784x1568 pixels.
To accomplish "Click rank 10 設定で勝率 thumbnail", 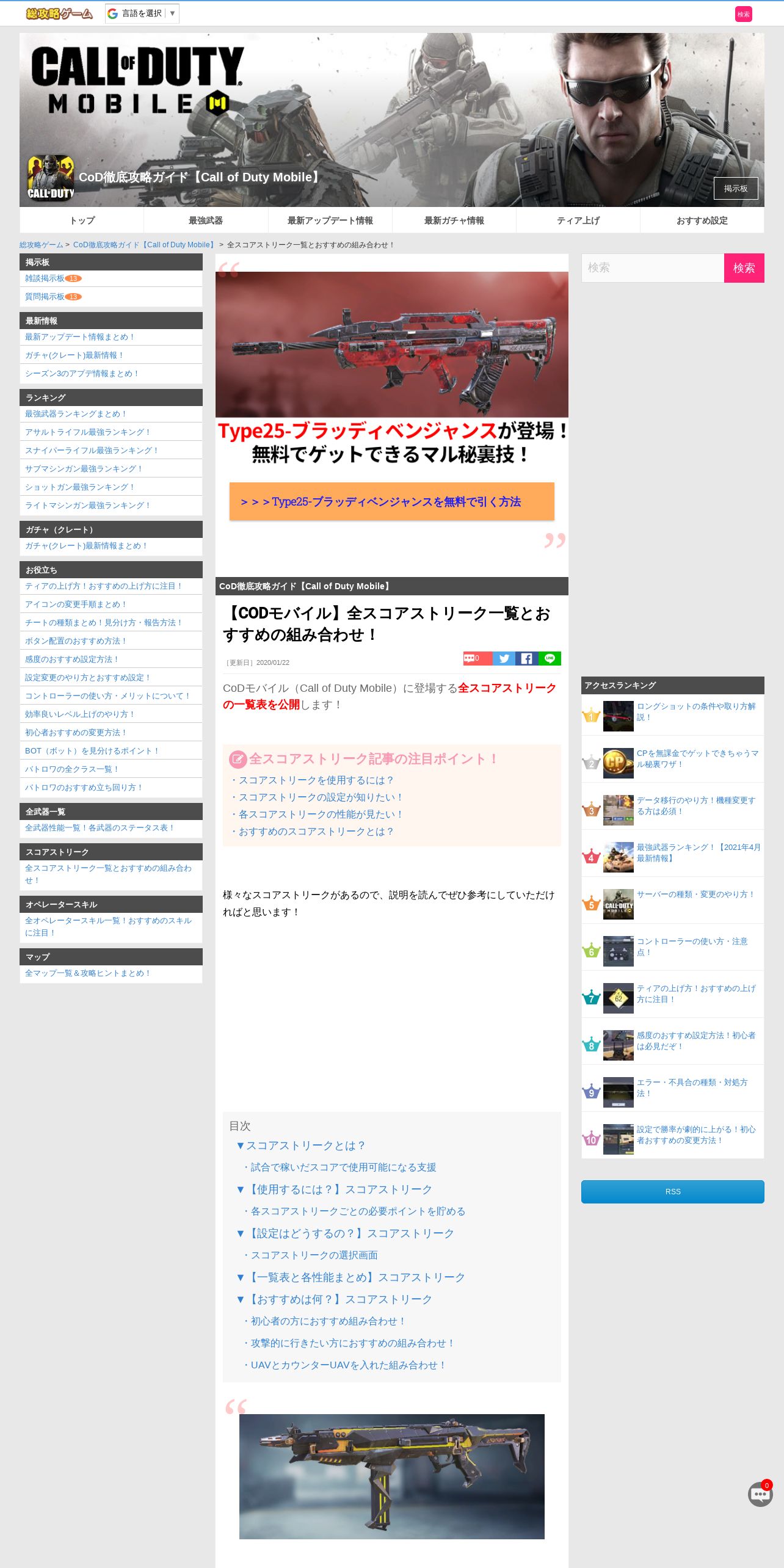I will [618, 1139].
